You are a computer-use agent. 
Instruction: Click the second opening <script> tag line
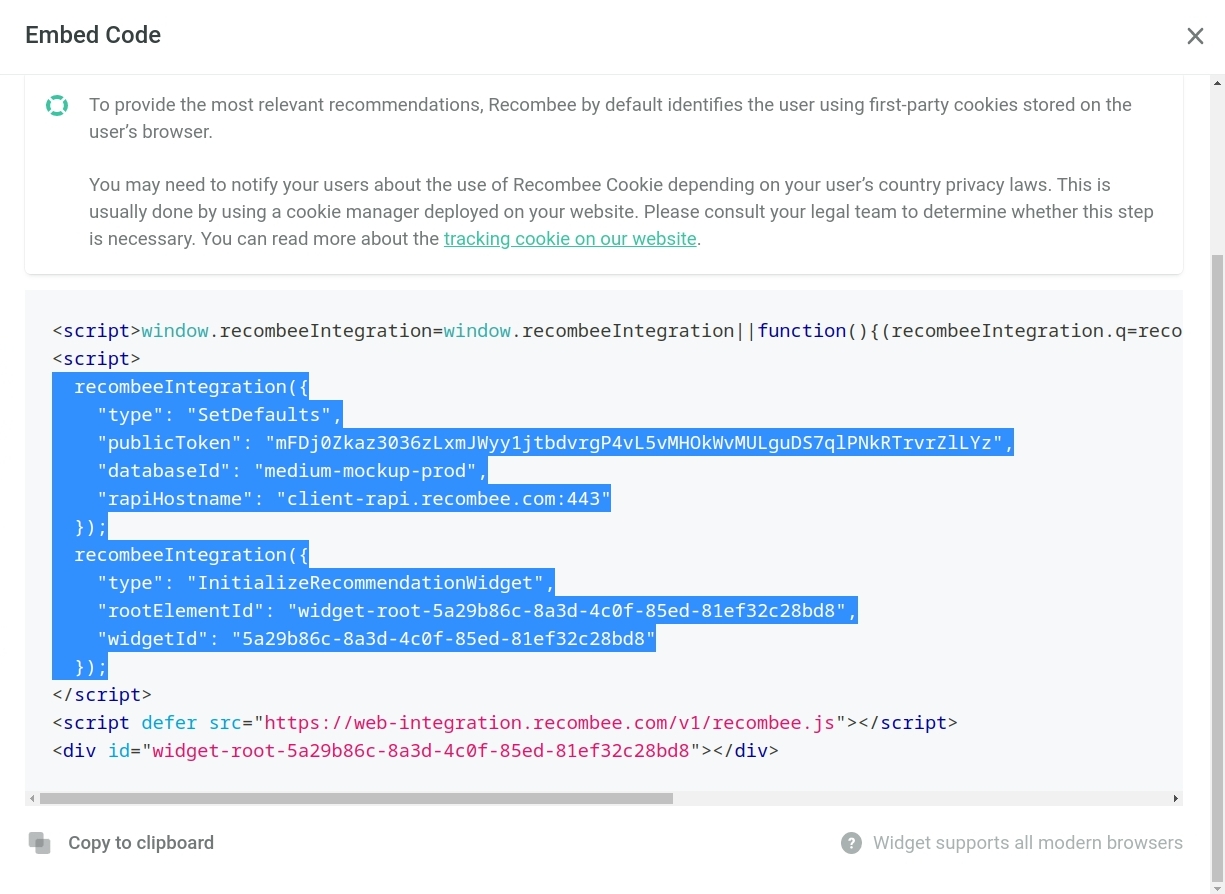(x=96, y=359)
